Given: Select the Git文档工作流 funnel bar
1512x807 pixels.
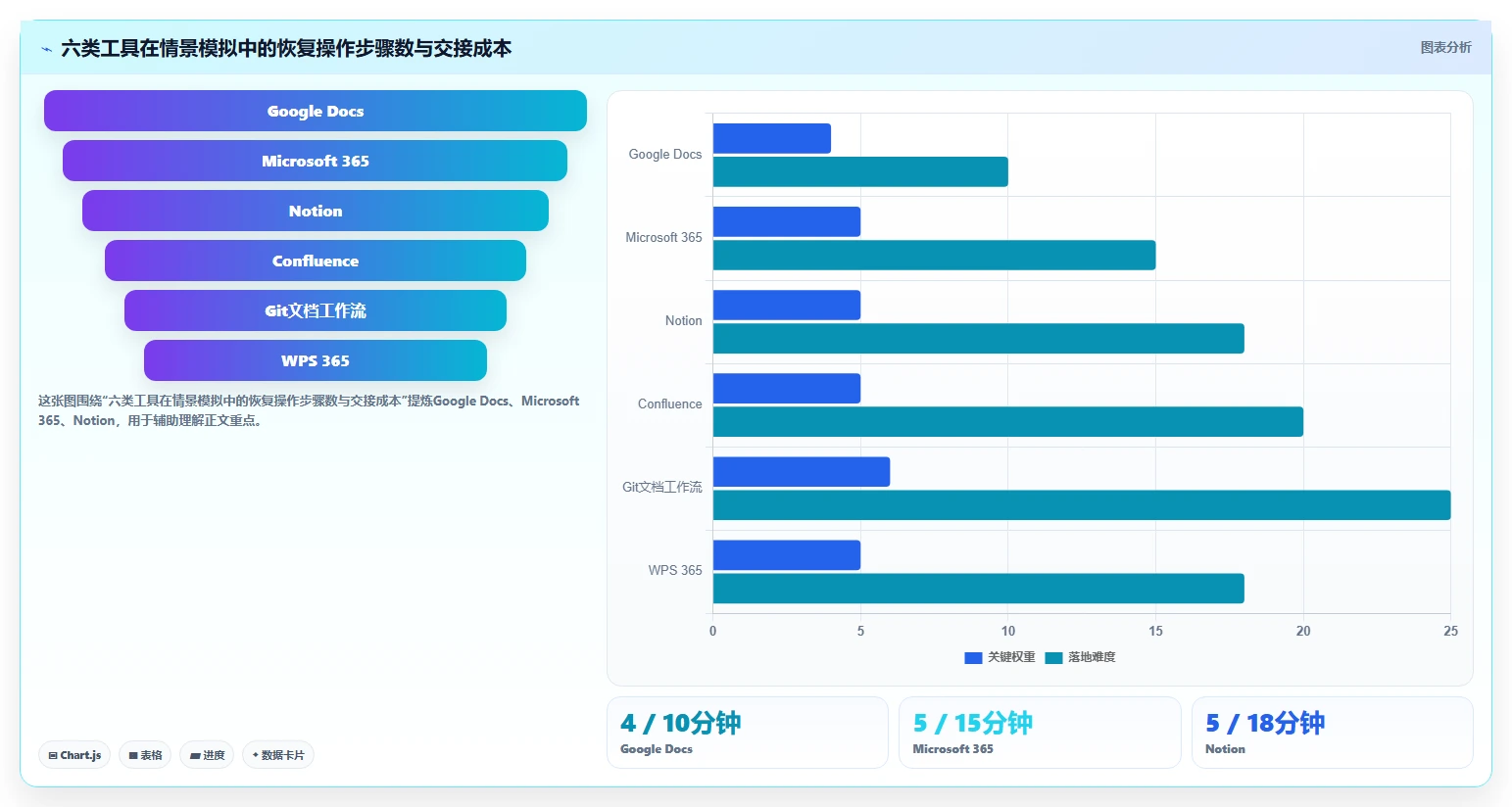Looking at the screenshot, I should click(316, 310).
